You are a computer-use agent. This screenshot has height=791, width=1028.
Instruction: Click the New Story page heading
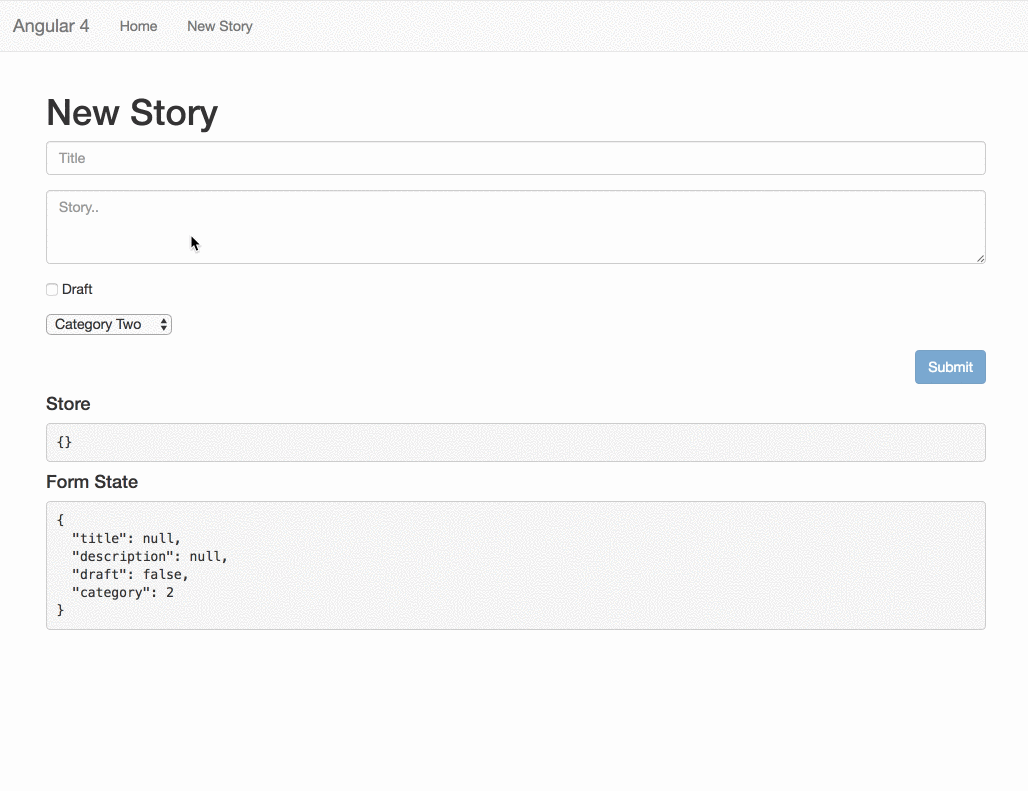pos(132,113)
